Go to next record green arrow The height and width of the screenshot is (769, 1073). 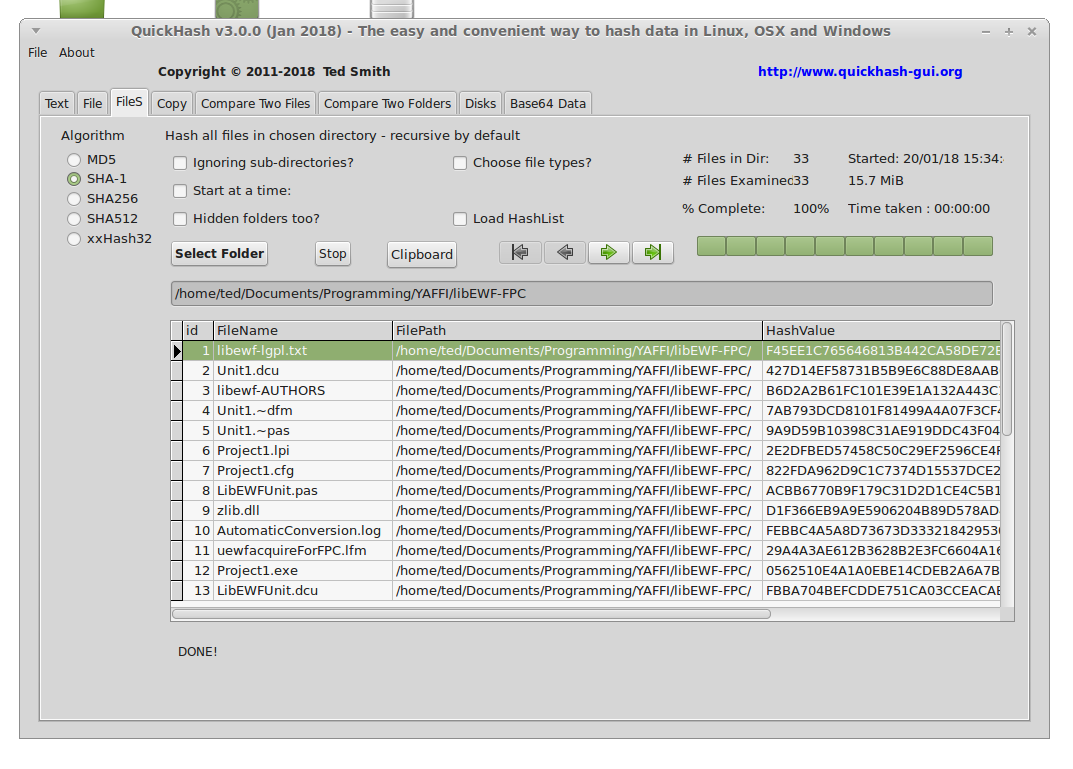tap(609, 253)
